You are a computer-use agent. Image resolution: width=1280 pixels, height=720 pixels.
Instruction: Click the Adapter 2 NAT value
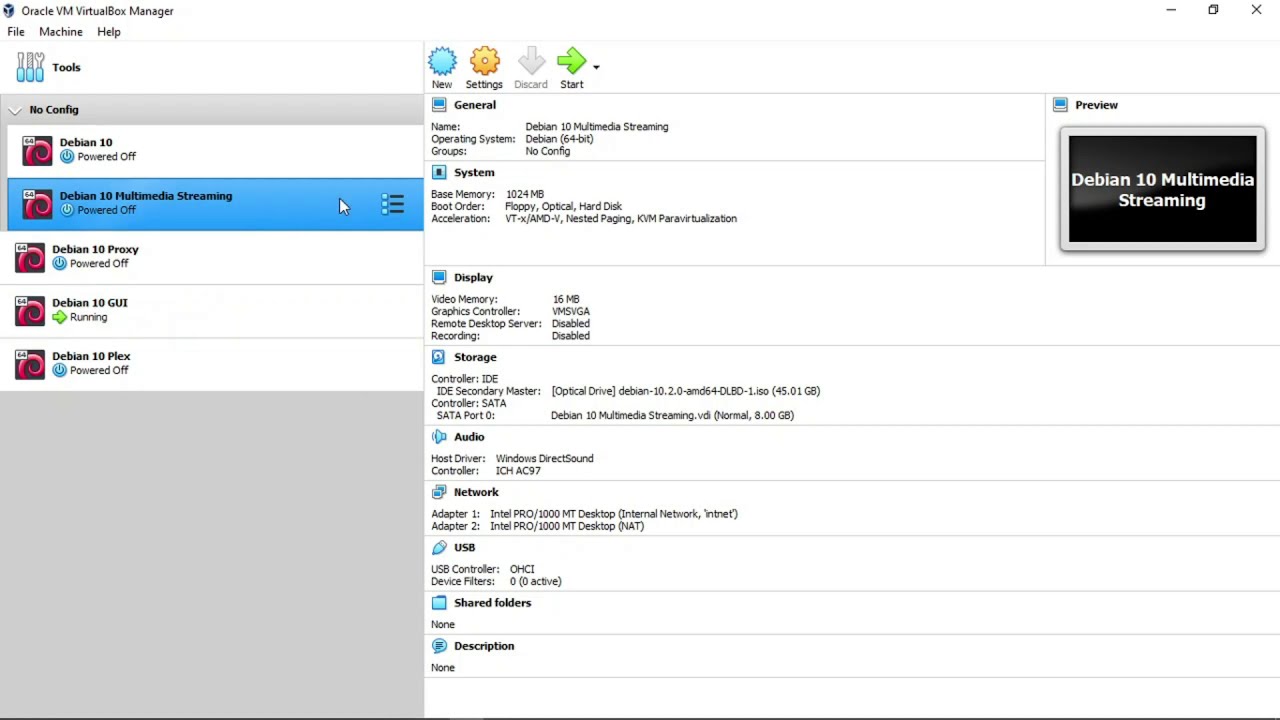(x=567, y=526)
